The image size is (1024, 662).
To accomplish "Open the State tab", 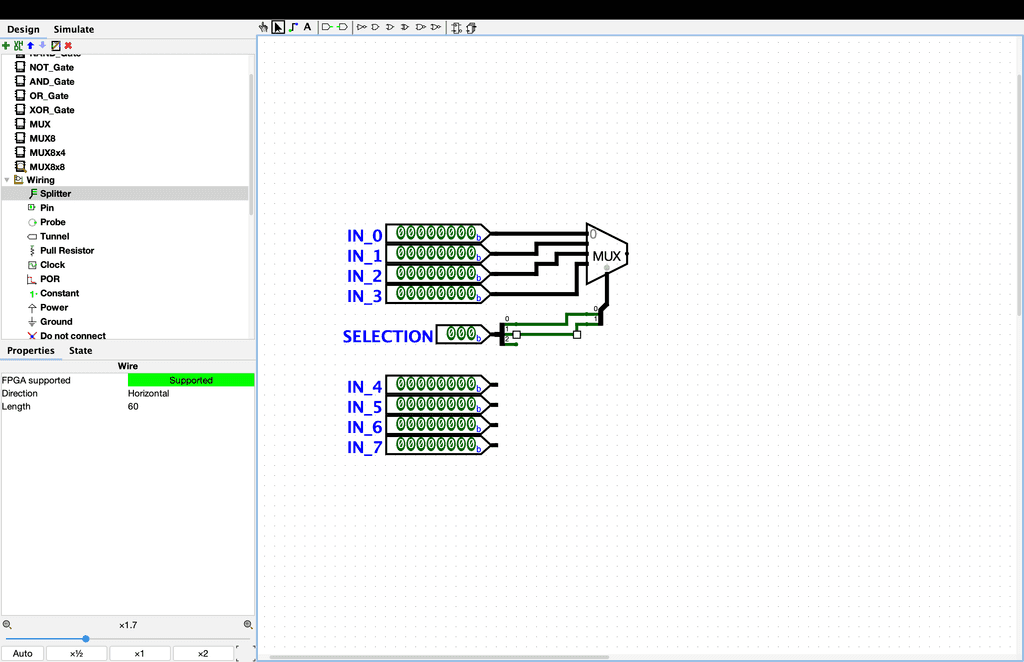I will coord(80,351).
